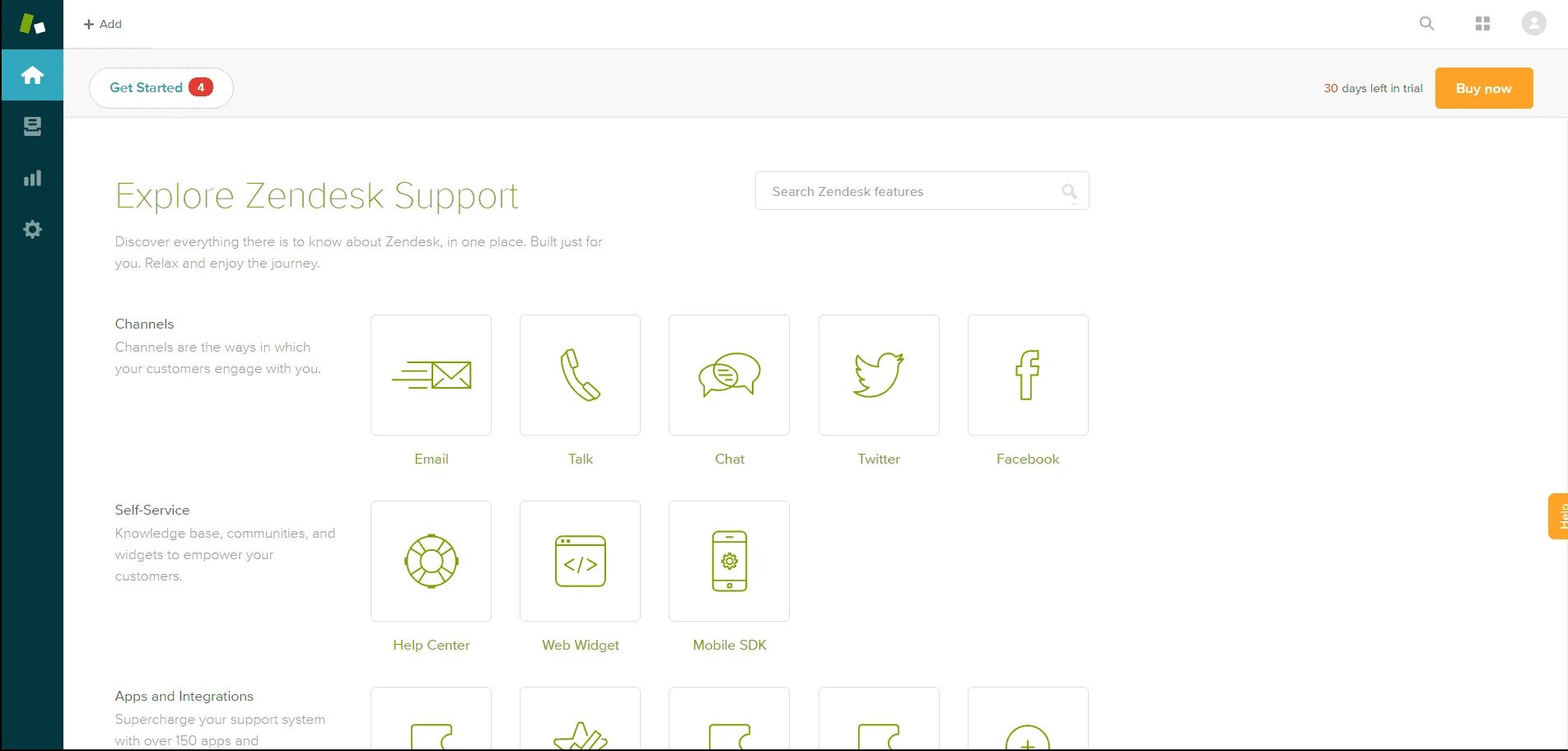This screenshot has height=751, width=1568.
Task: Click the Buy now button
Action: [x=1484, y=88]
